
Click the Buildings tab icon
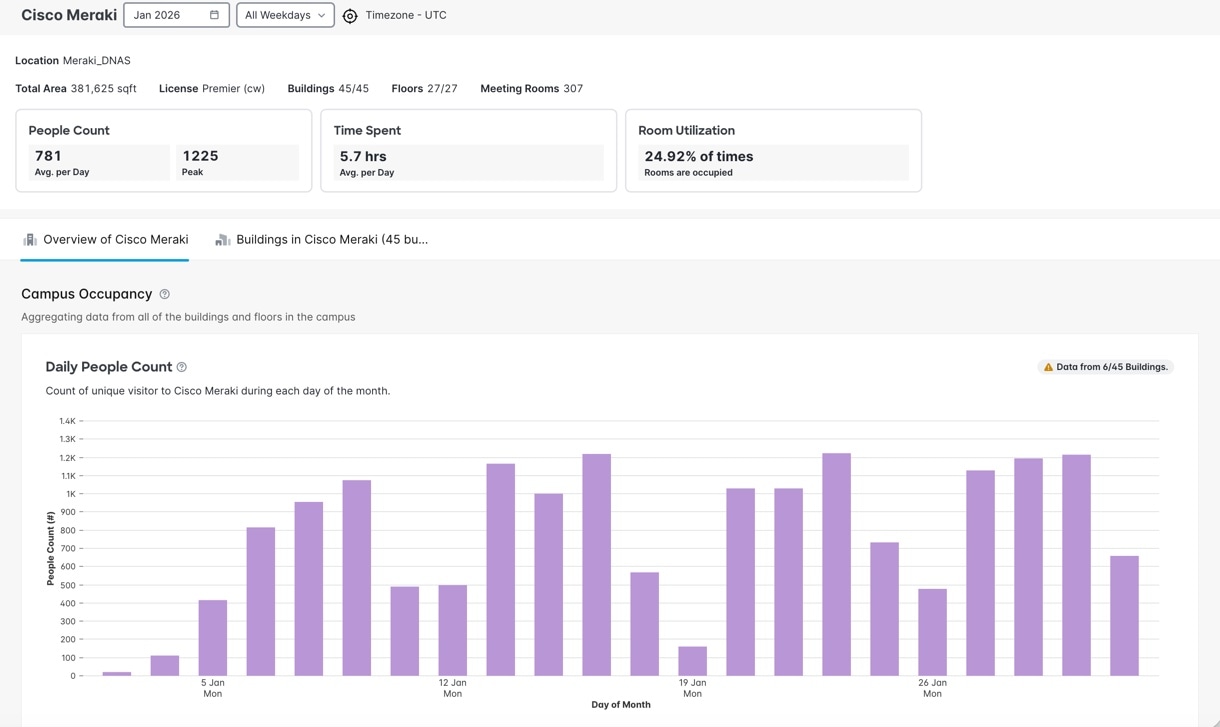[x=223, y=240]
